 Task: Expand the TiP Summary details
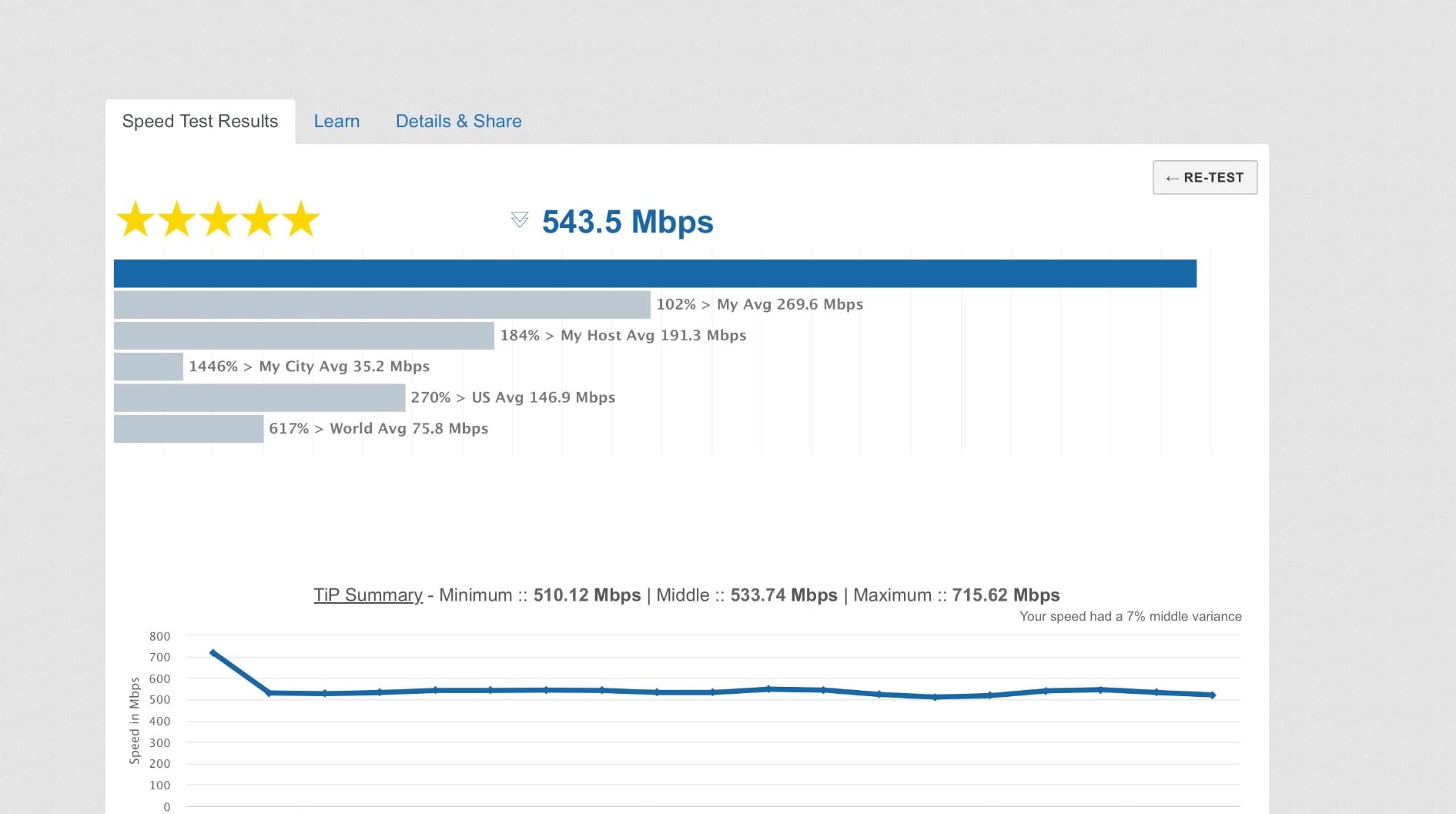tap(368, 595)
